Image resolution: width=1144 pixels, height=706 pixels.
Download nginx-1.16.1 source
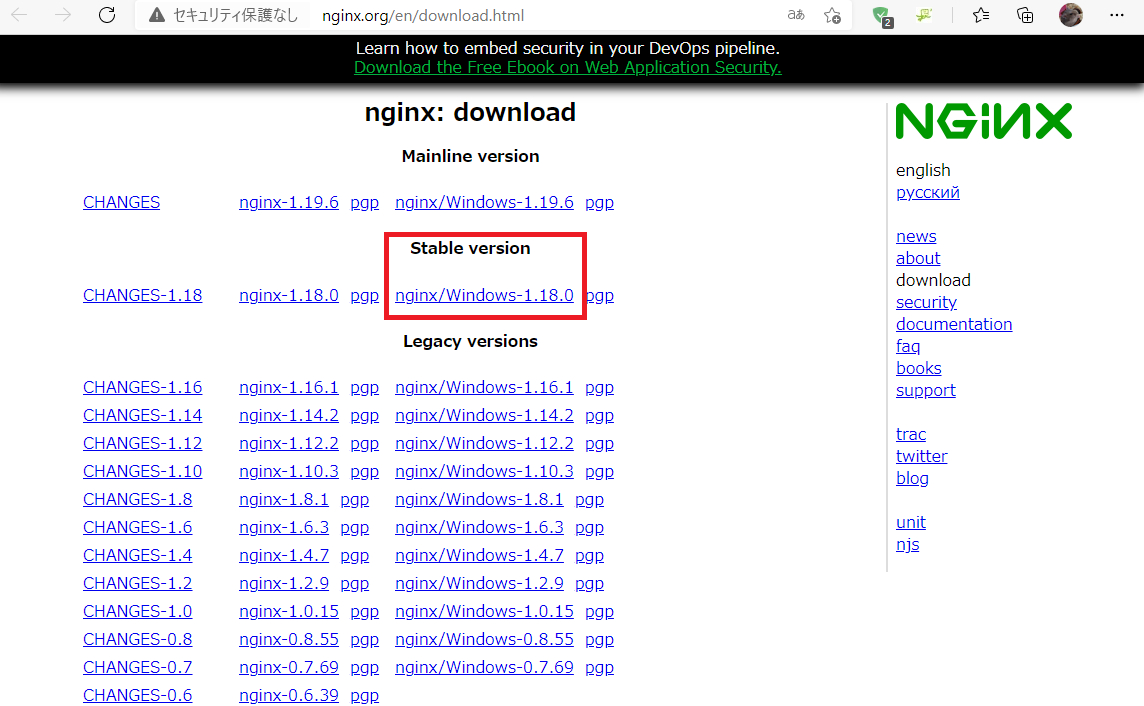(x=289, y=387)
